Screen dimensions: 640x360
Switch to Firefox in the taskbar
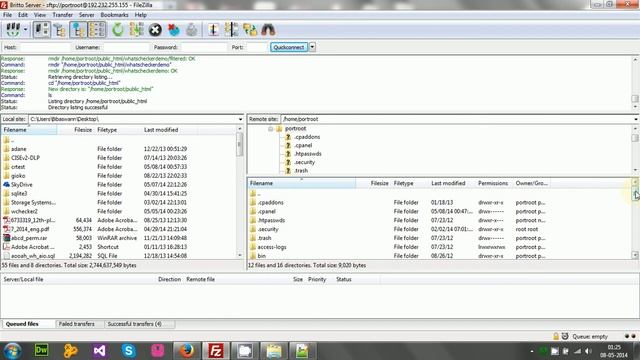pyautogui.click(x=187, y=351)
